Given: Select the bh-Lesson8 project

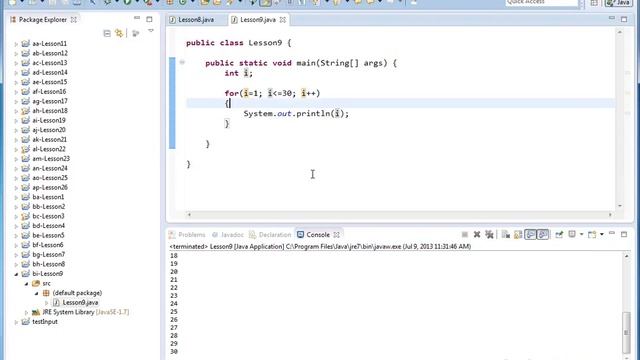Looking at the screenshot, I should click(x=49, y=264).
